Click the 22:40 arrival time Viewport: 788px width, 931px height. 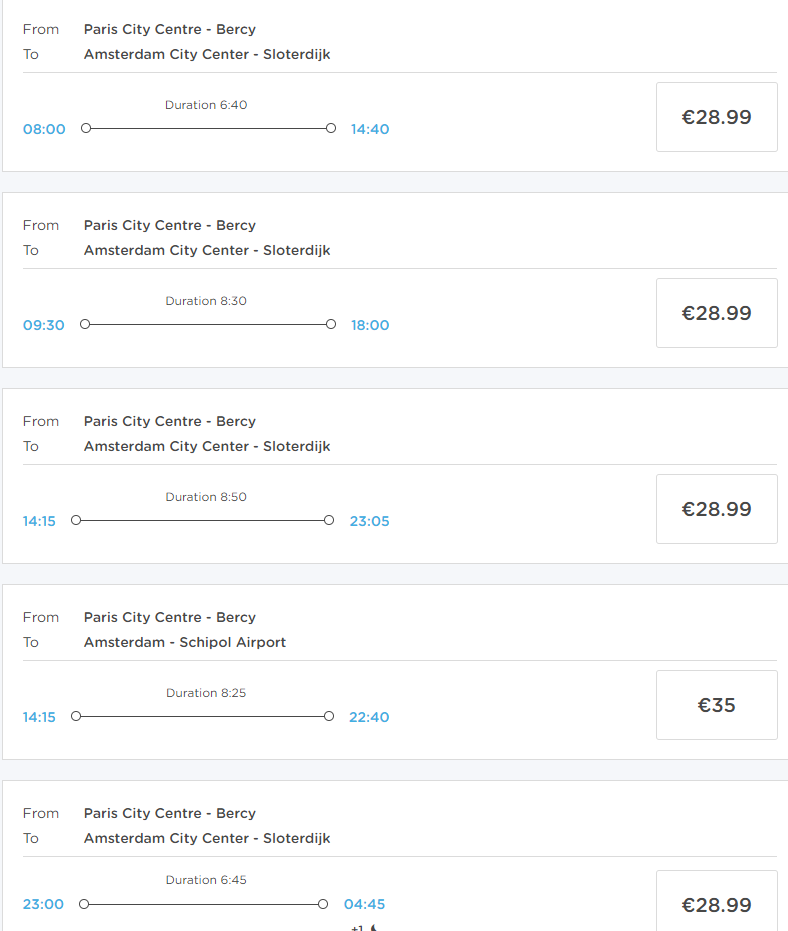point(370,717)
